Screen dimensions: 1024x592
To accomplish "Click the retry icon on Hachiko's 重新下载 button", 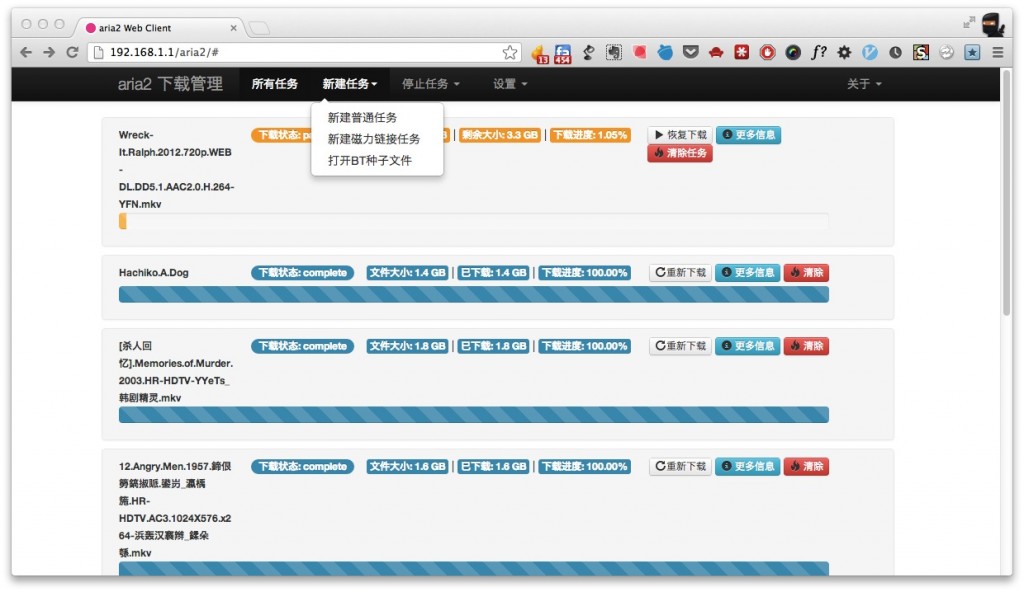I will point(660,272).
